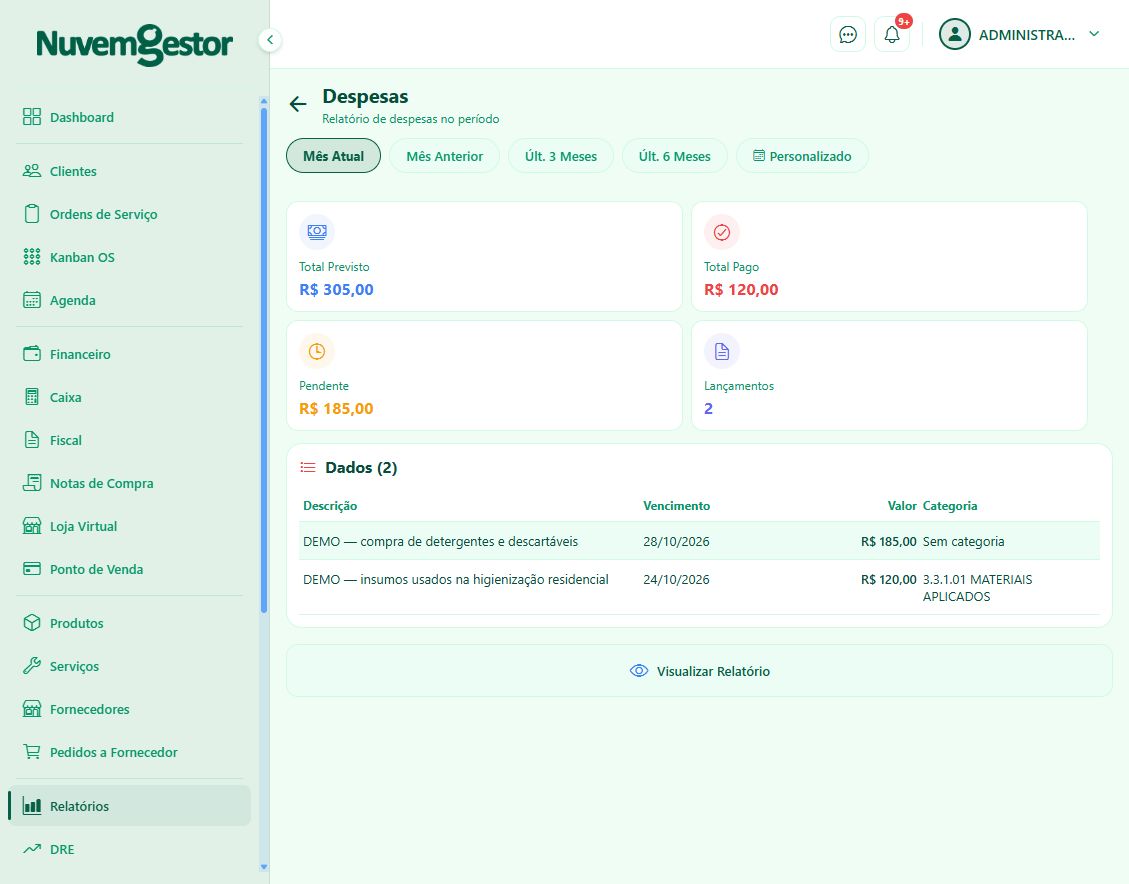
Task: Click the 'Sem categoria' cell
Action: tap(963, 541)
